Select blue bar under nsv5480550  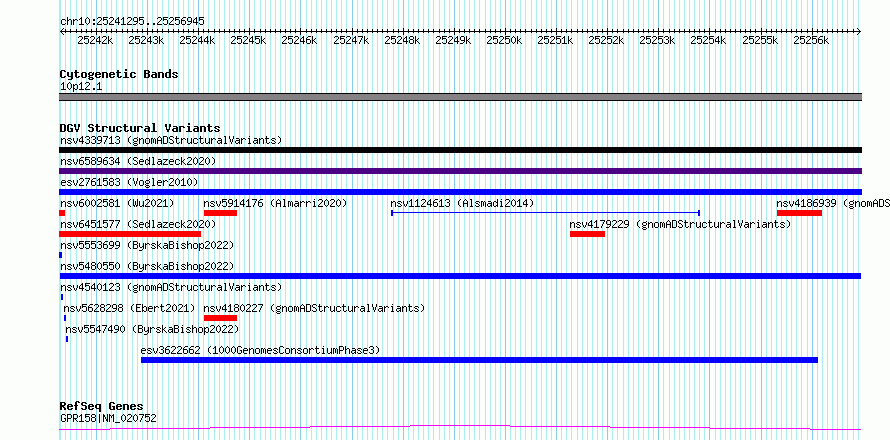pyautogui.click(x=460, y=276)
